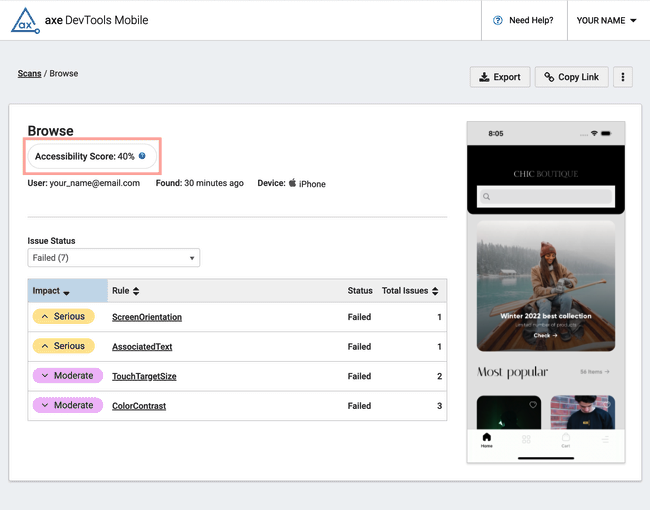Image resolution: width=650 pixels, height=510 pixels.
Task: Copy link to this scan
Action: [571, 77]
